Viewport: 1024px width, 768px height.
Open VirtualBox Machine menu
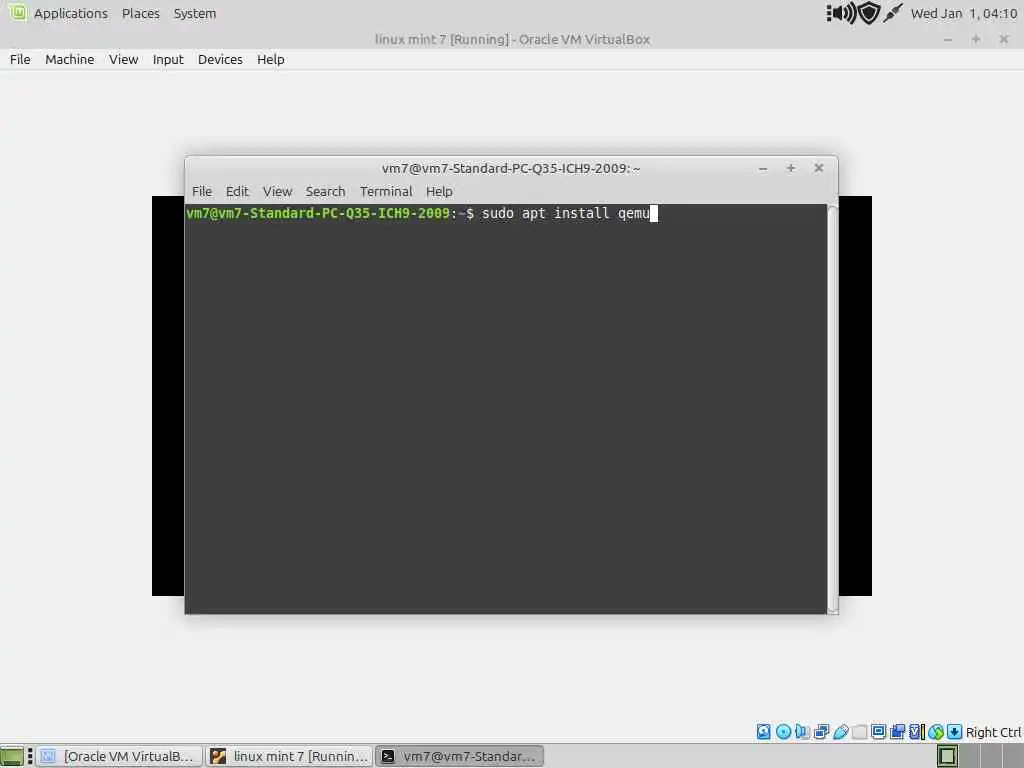(69, 59)
